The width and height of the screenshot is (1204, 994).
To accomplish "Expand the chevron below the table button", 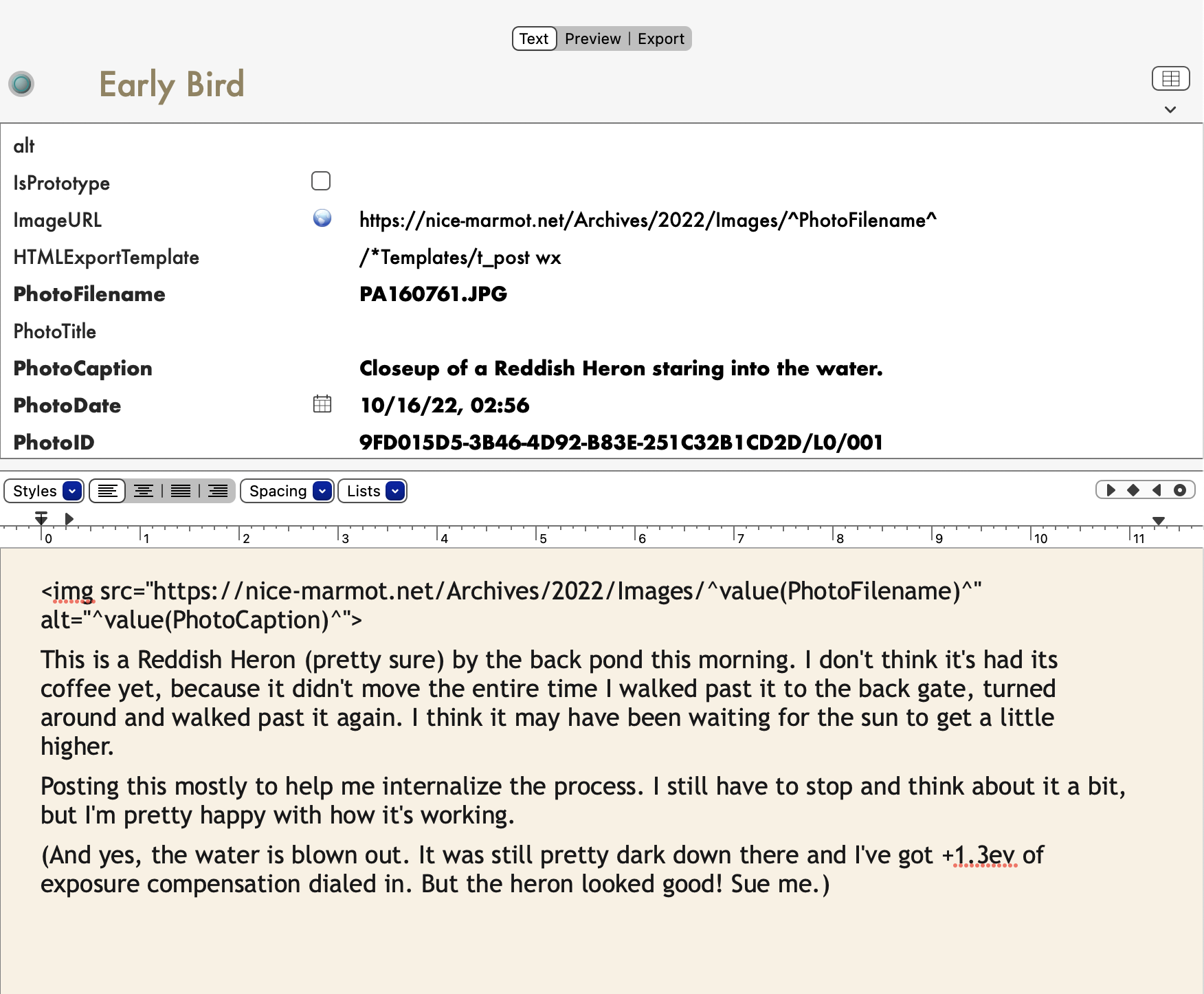I will click(1170, 109).
